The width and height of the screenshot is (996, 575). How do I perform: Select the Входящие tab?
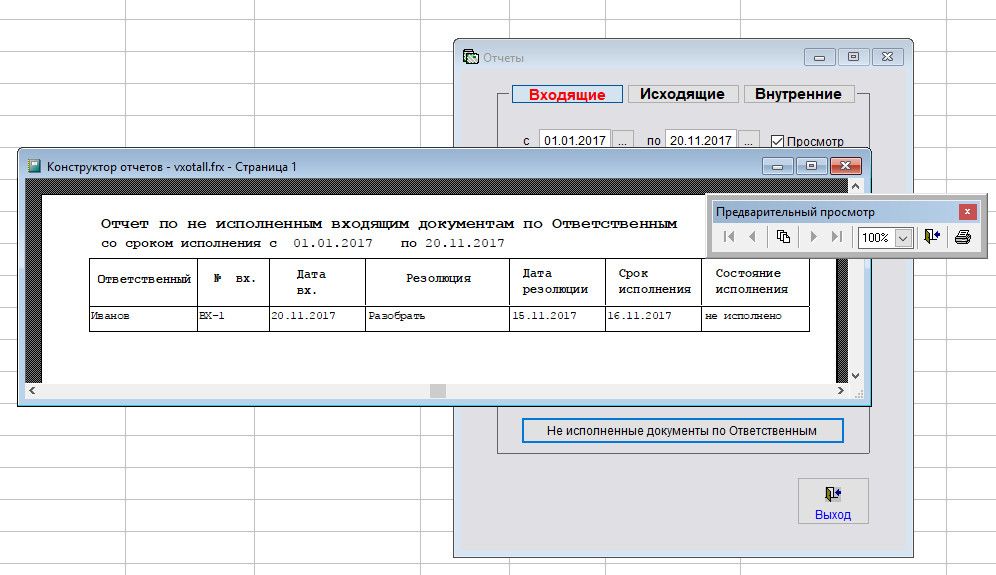567,94
